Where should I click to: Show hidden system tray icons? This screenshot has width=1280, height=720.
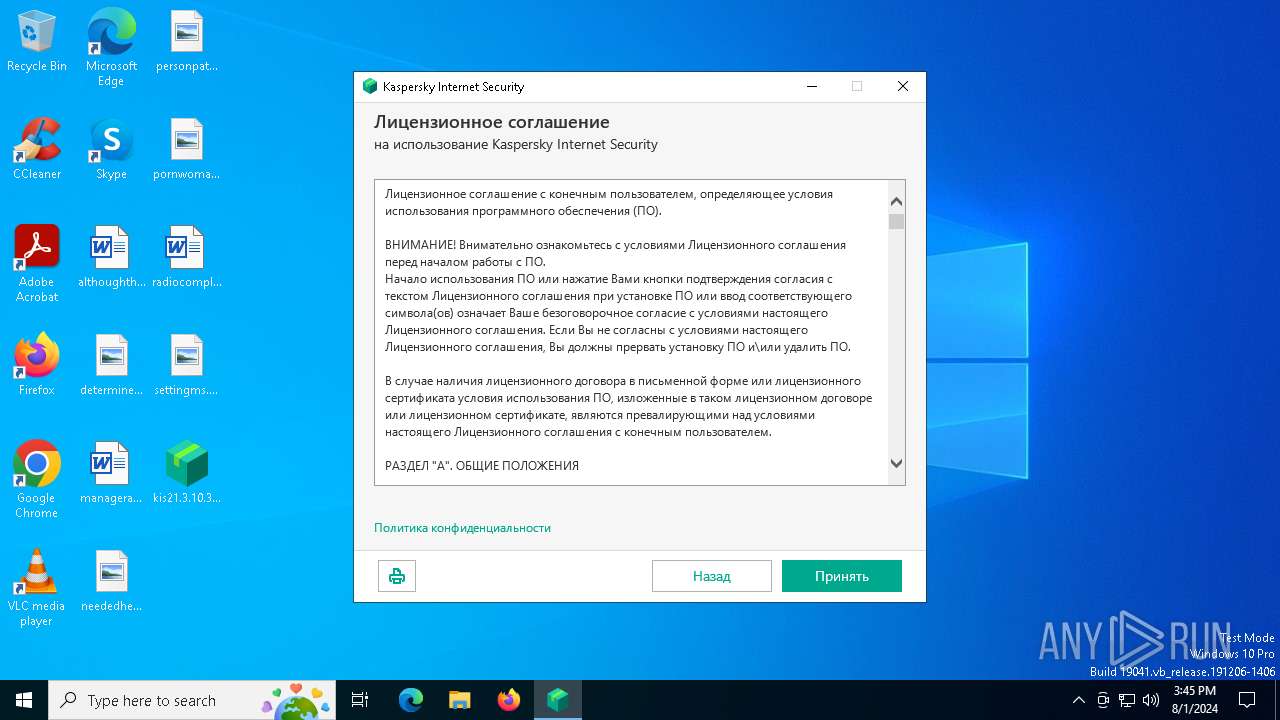point(1078,700)
